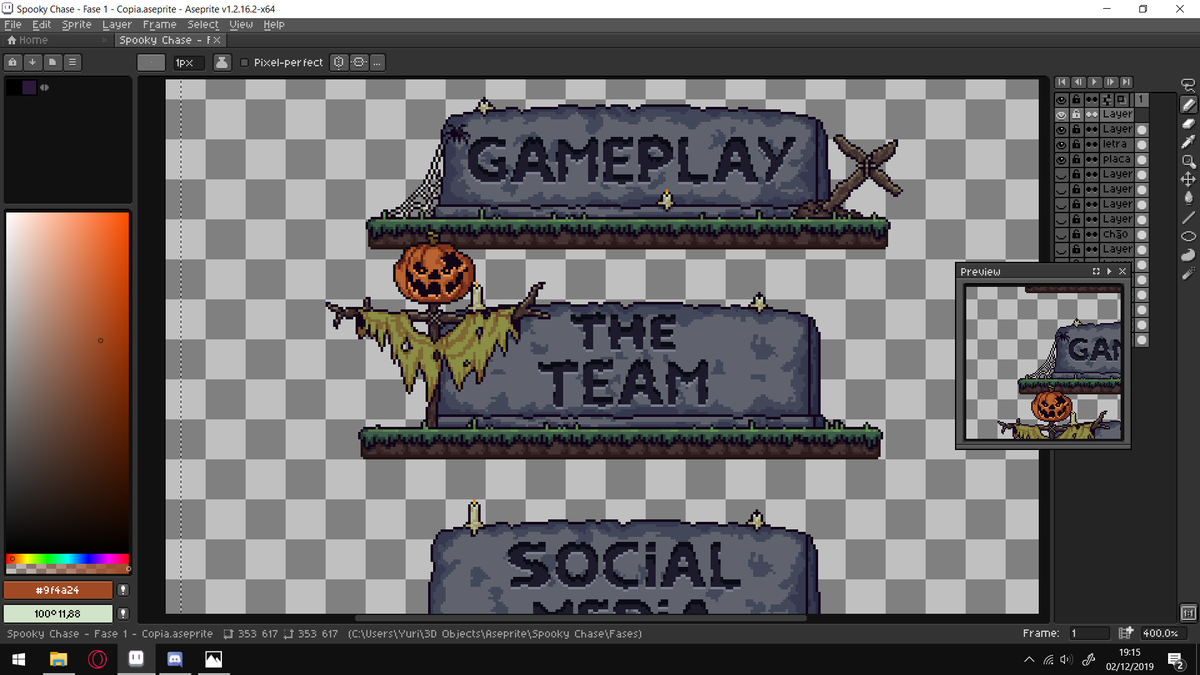Click the timeline toggle button at bottom right
This screenshot has width=1200, height=675.
[x=1188, y=612]
